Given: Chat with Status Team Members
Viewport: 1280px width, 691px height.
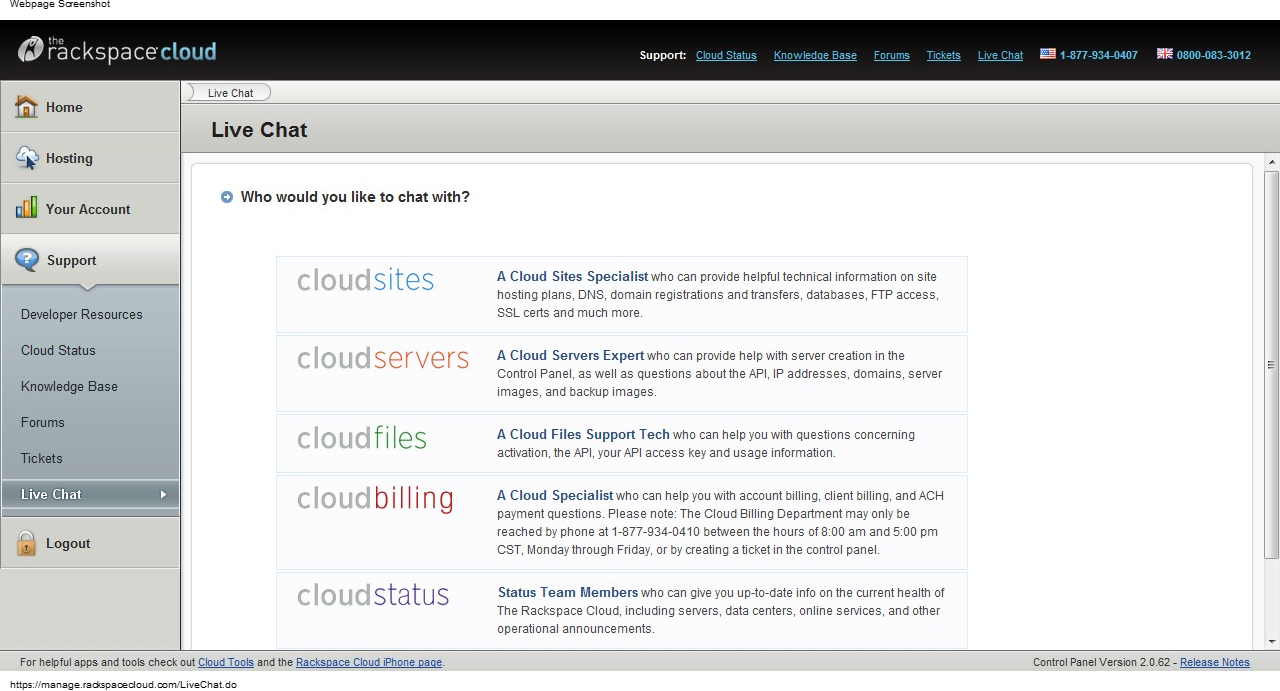Looking at the screenshot, I should click(568, 593).
